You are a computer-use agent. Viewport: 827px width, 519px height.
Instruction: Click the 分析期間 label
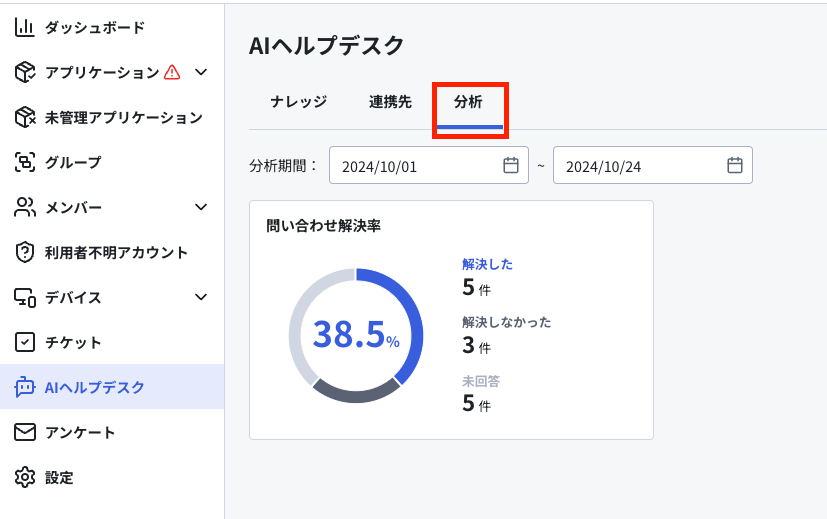(x=284, y=166)
